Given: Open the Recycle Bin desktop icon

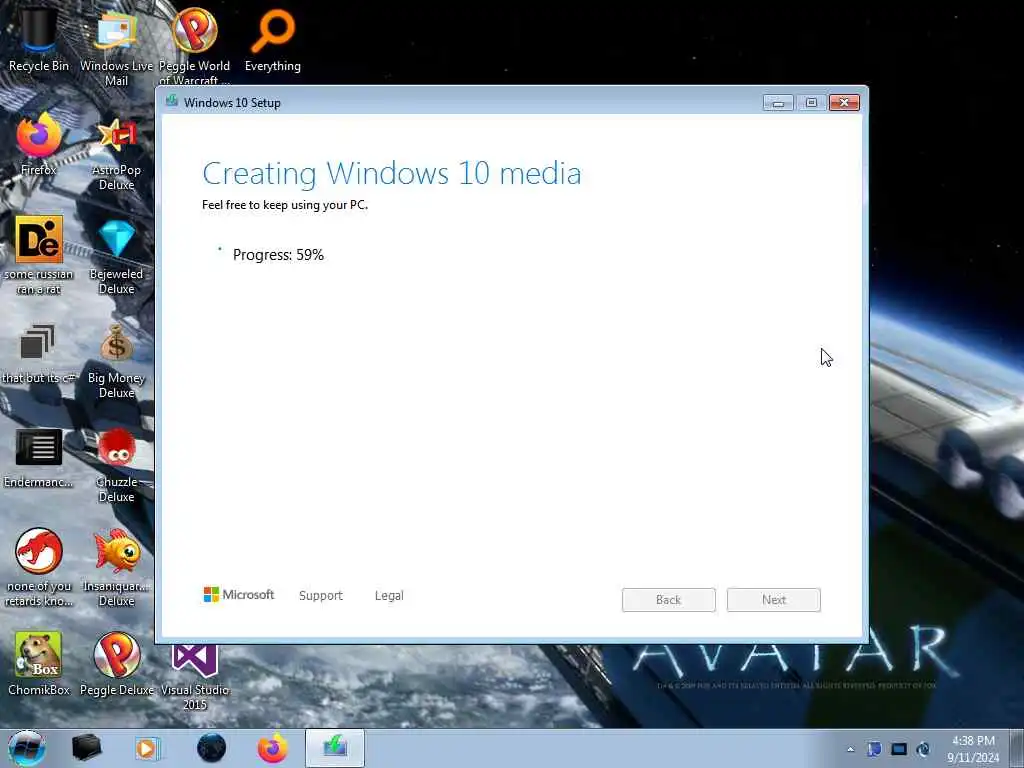Looking at the screenshot, I should (39, 39).
